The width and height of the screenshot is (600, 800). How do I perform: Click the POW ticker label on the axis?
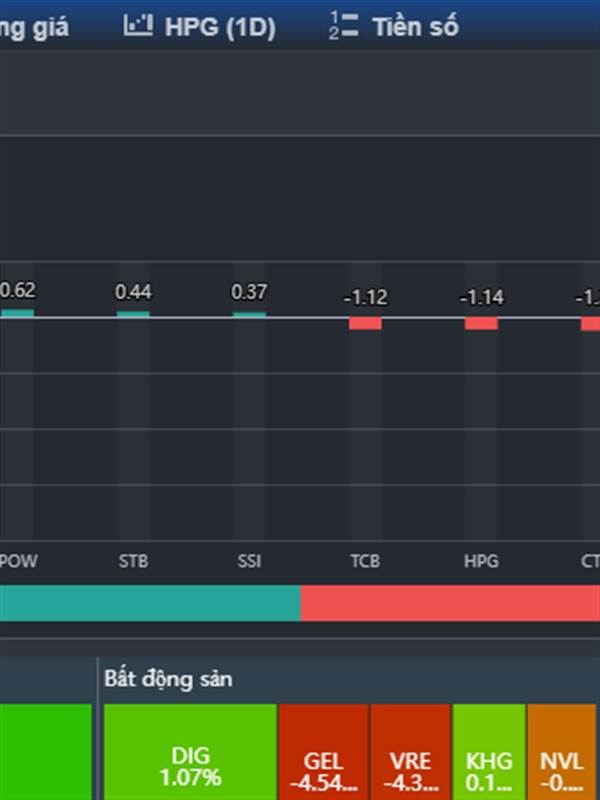18,561
